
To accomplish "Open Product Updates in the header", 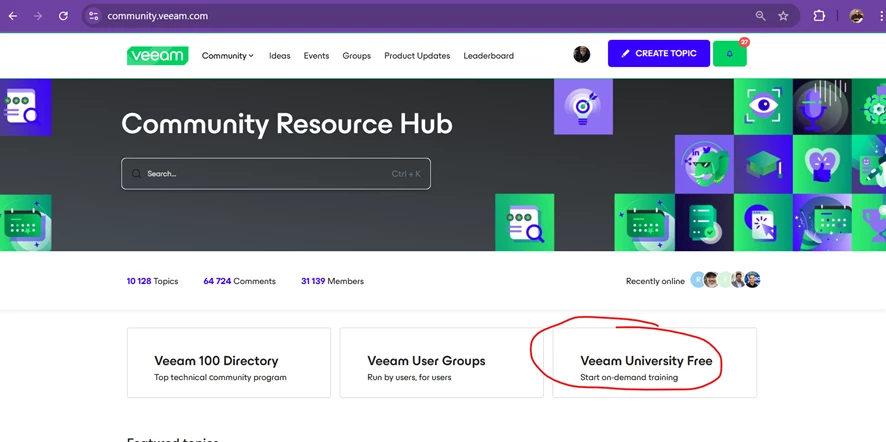I will point(417,55).
